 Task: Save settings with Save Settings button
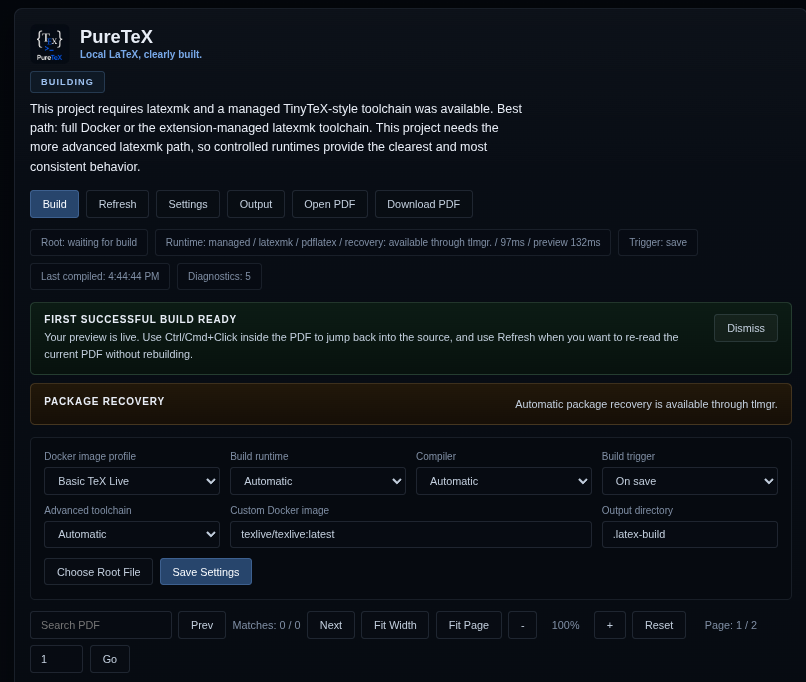click(205, 571)
